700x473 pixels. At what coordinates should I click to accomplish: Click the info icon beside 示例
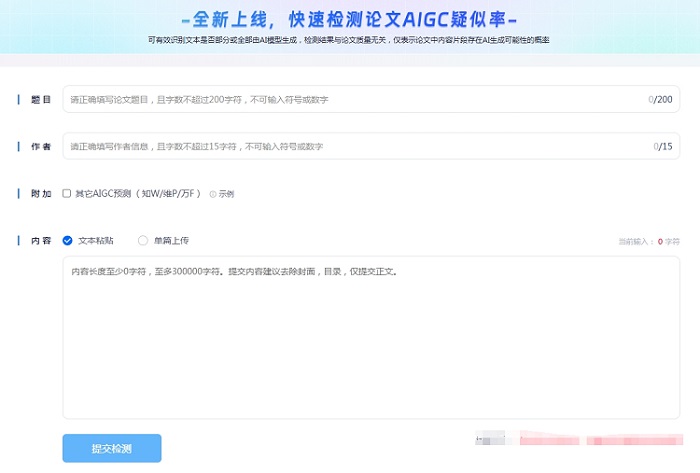click(x=213, y=194)
